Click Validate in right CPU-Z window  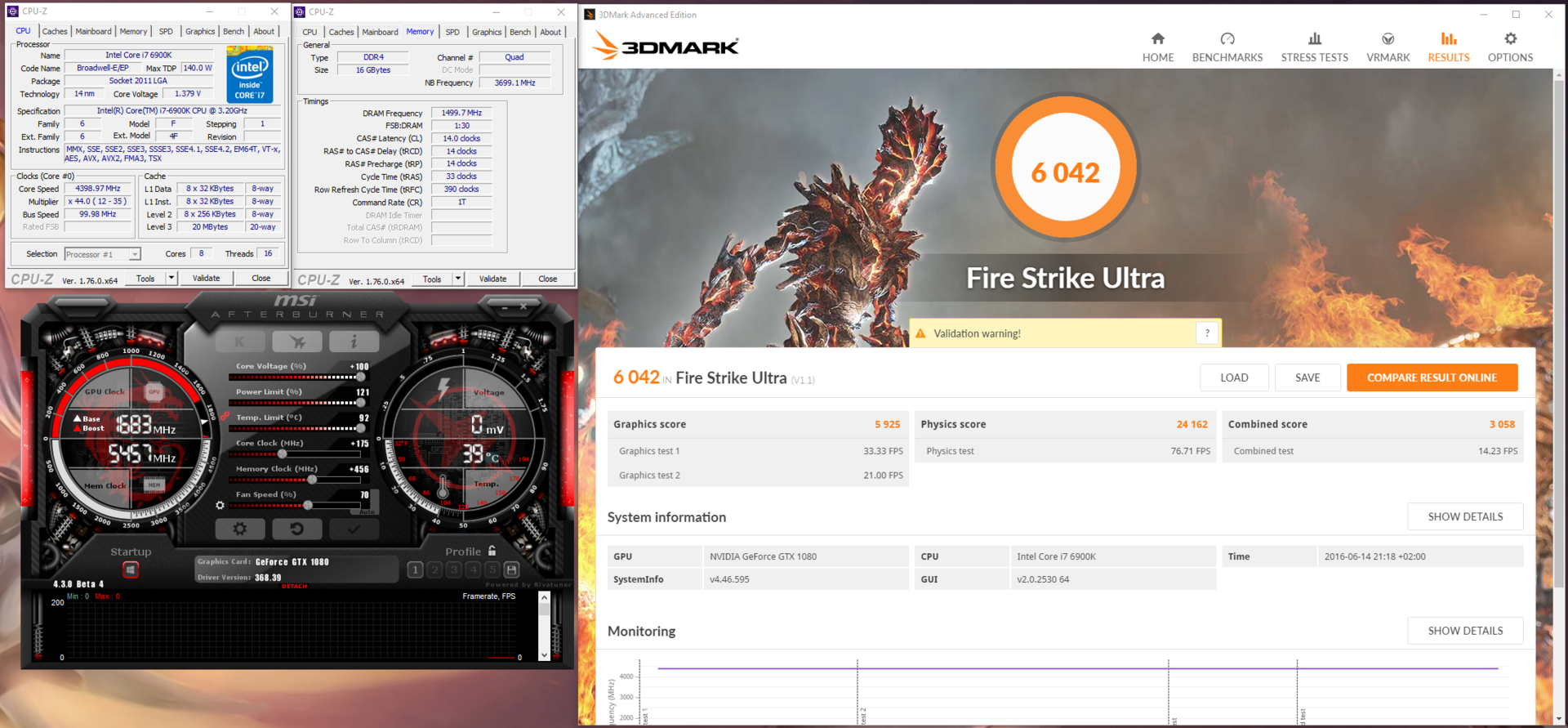pos(492,279)
